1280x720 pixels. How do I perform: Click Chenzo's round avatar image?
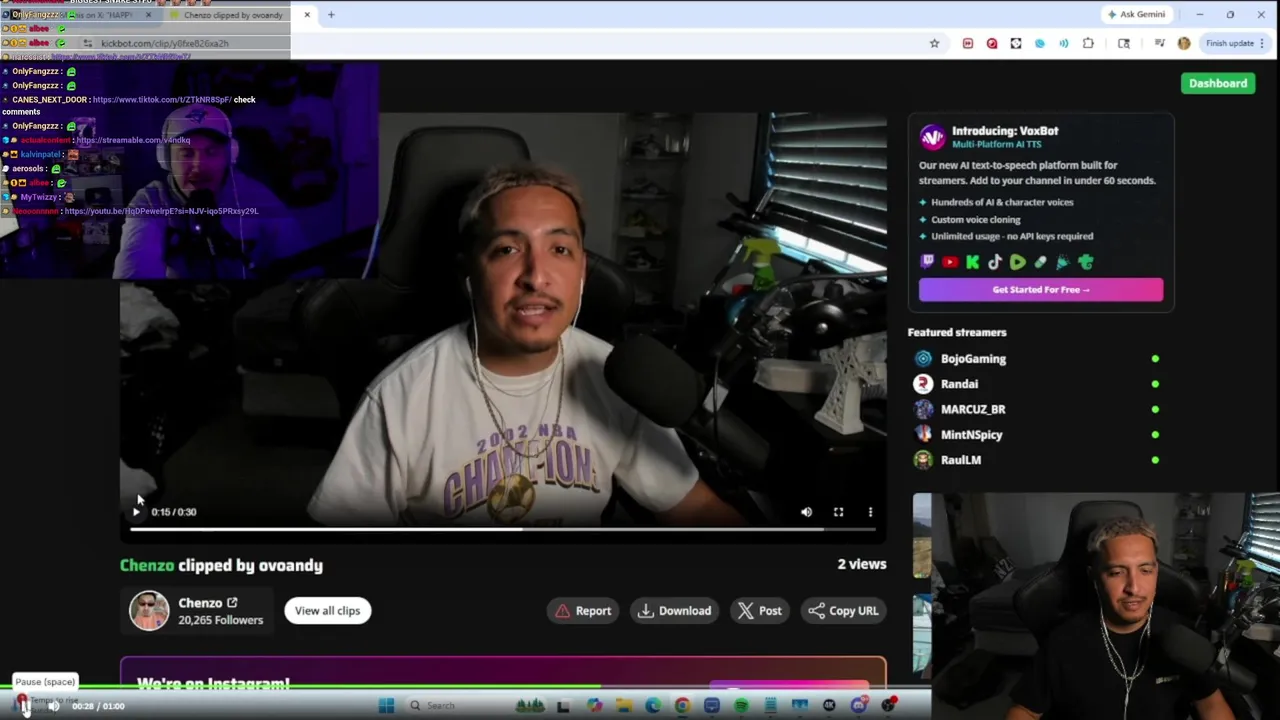click(x=149, y=610)
